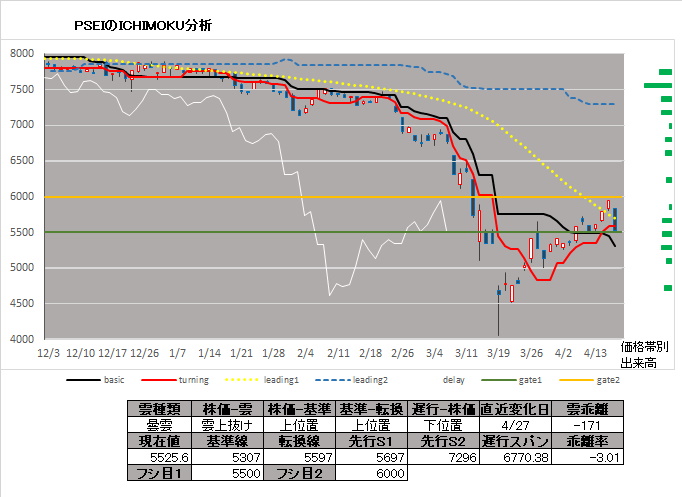682x497 pixels.
Task: Click the 4000 y-axis label
Action: [22, 339]
